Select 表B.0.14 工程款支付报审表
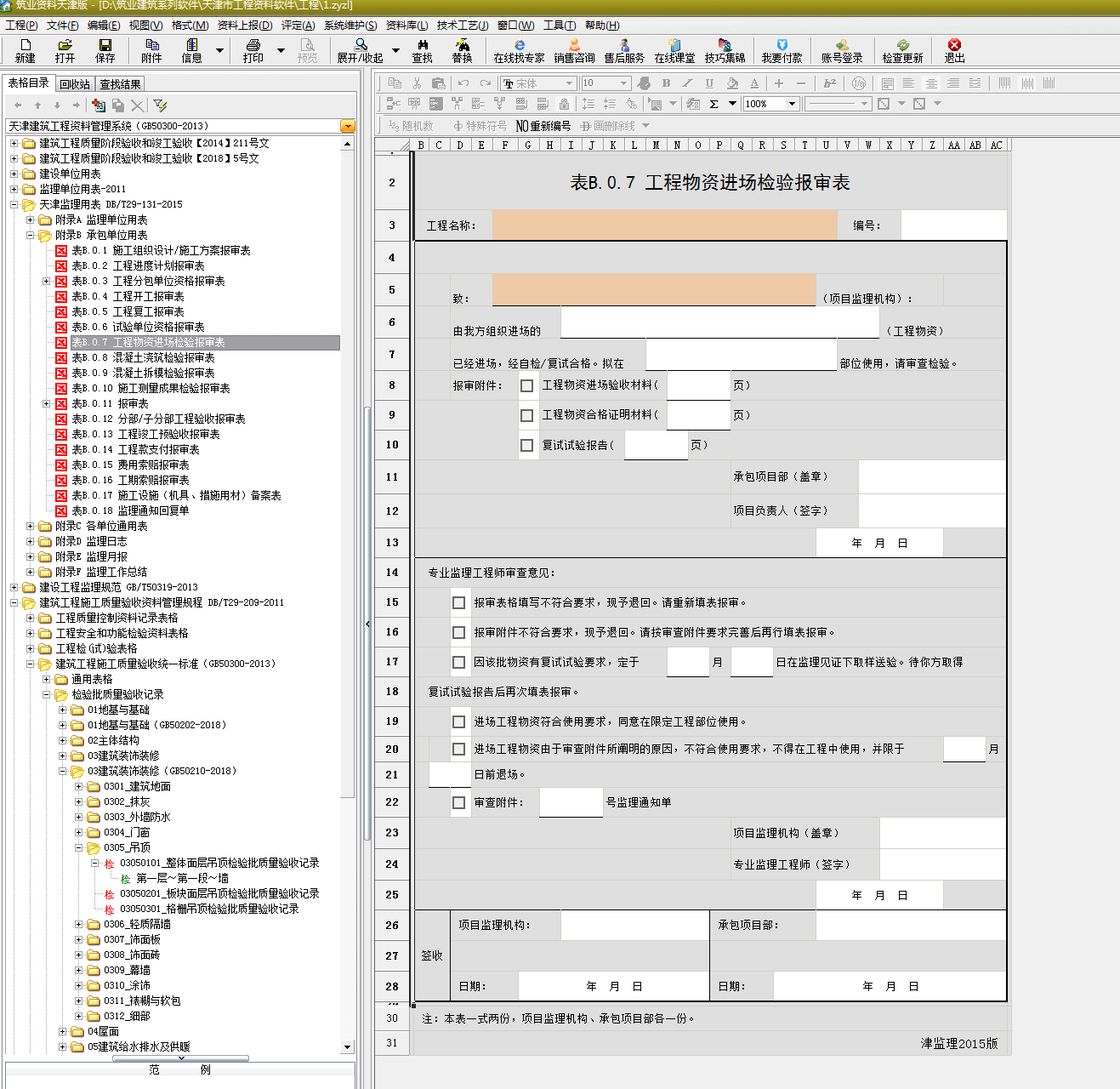The height and width of the screenshot is (1089, 1120). pos(136,449)
